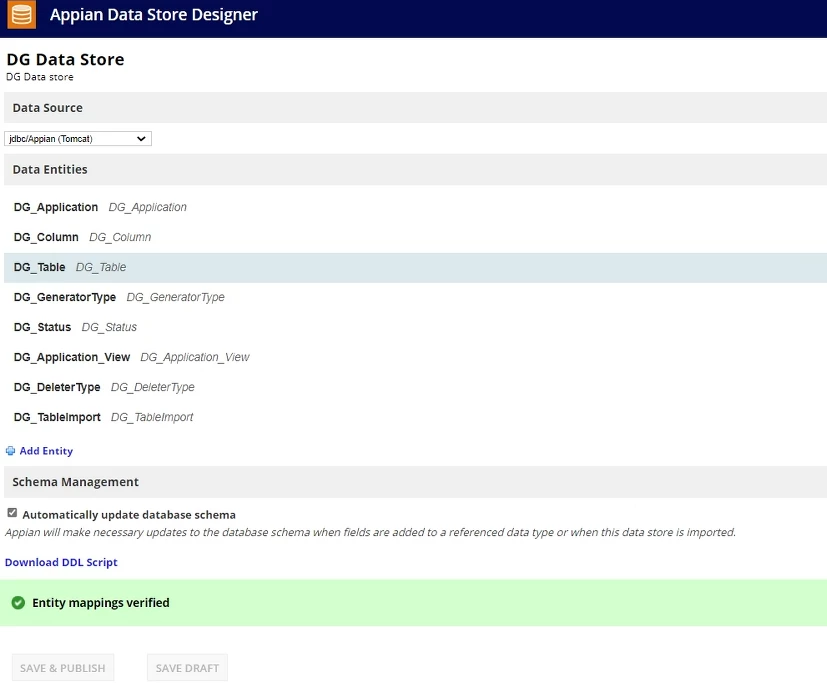Click the SAVE DRAFT button
Image resolution: width=827 pixels, height=683 pixels.
click(187, 668)
